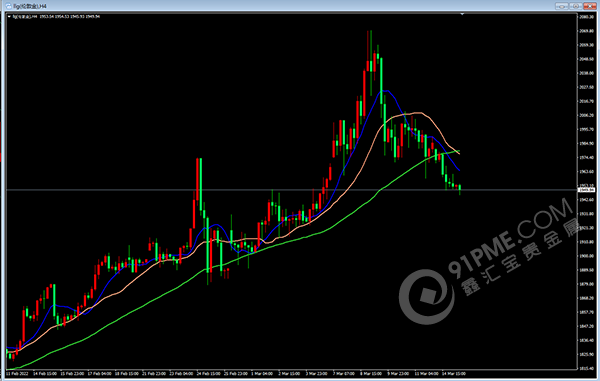Viewport: 600px width, 381px height.
Task: Click the 8 Mar 15:00 time axis label
Action: pos(371,374)
